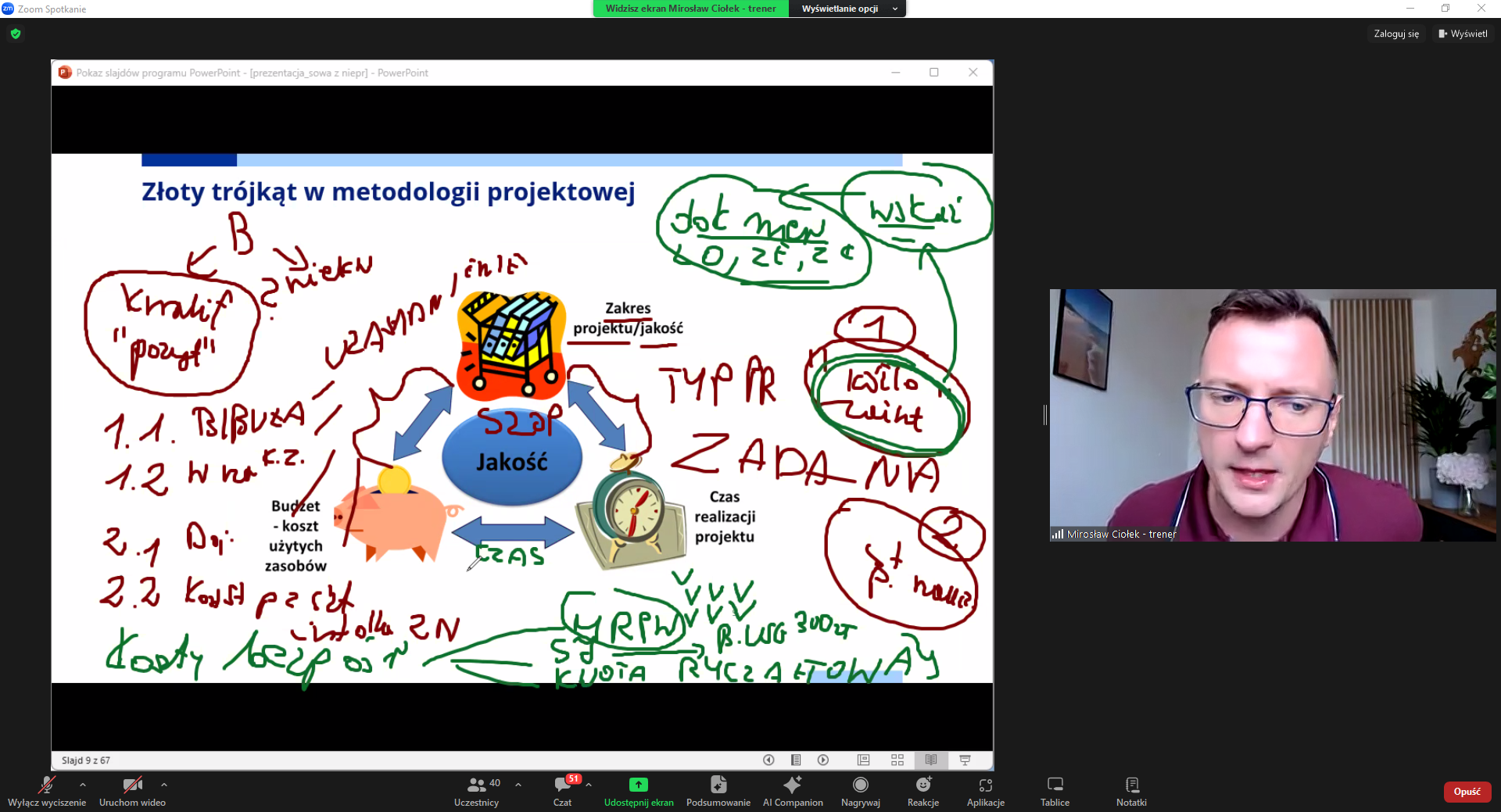This screenshot has width=1501, height=812.
Task: Toggle microphone with Wyłącz wyciszenie
Action: pyautogui.click(x=47, y=790)
